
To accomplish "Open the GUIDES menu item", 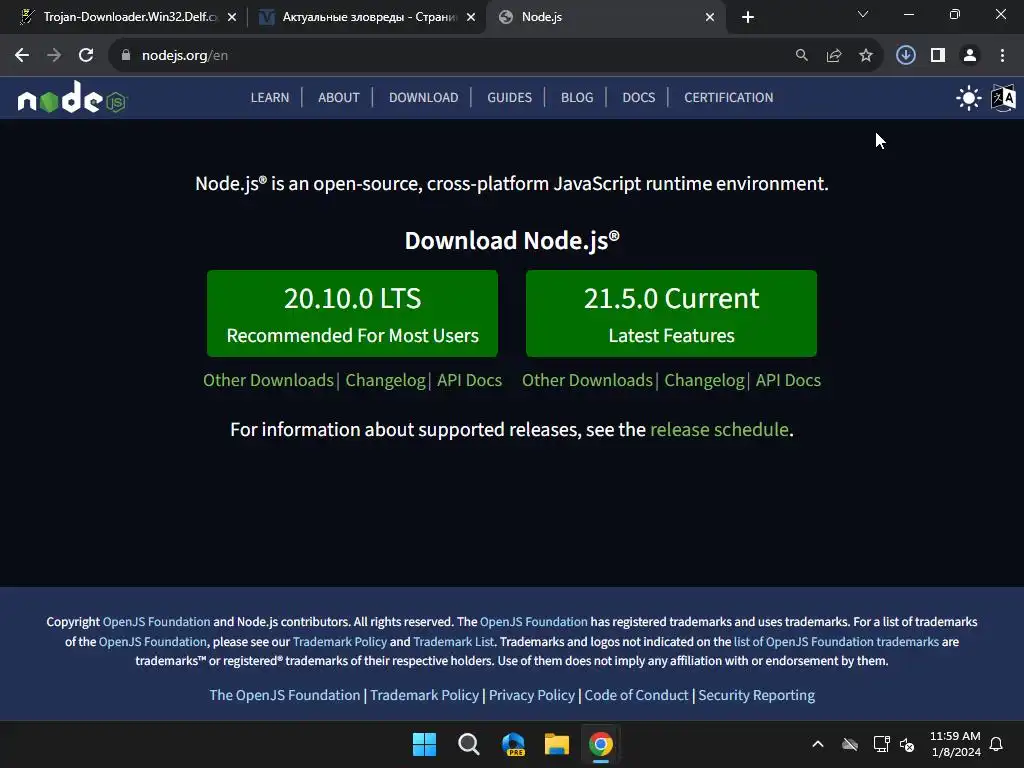I will (x=509, y=97).
